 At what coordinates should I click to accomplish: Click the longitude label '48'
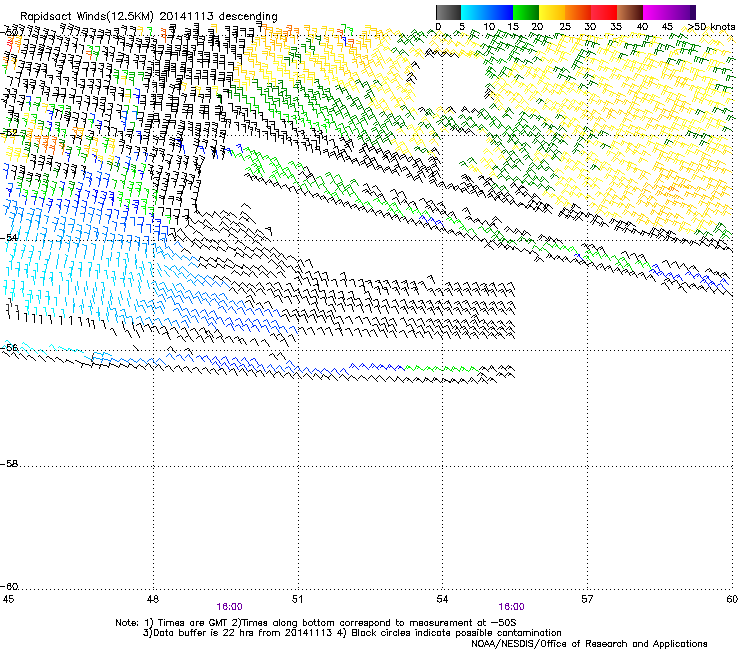pos(152,599)
